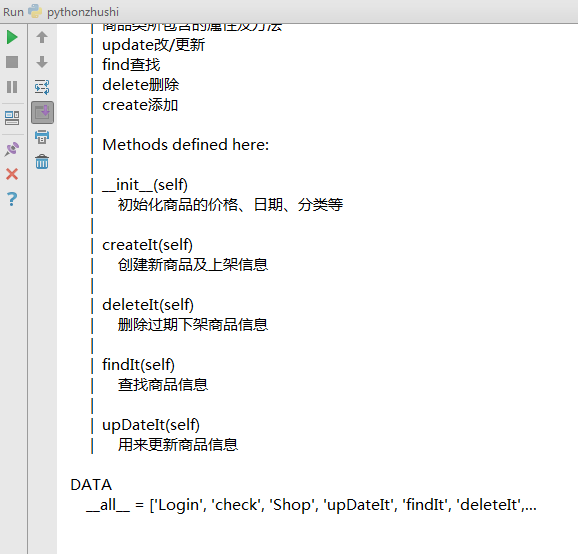The width and height of the screenshot is (578, 554).
Task: Click the Python icon beside pythonzhushi
Action: coord(35,11)
